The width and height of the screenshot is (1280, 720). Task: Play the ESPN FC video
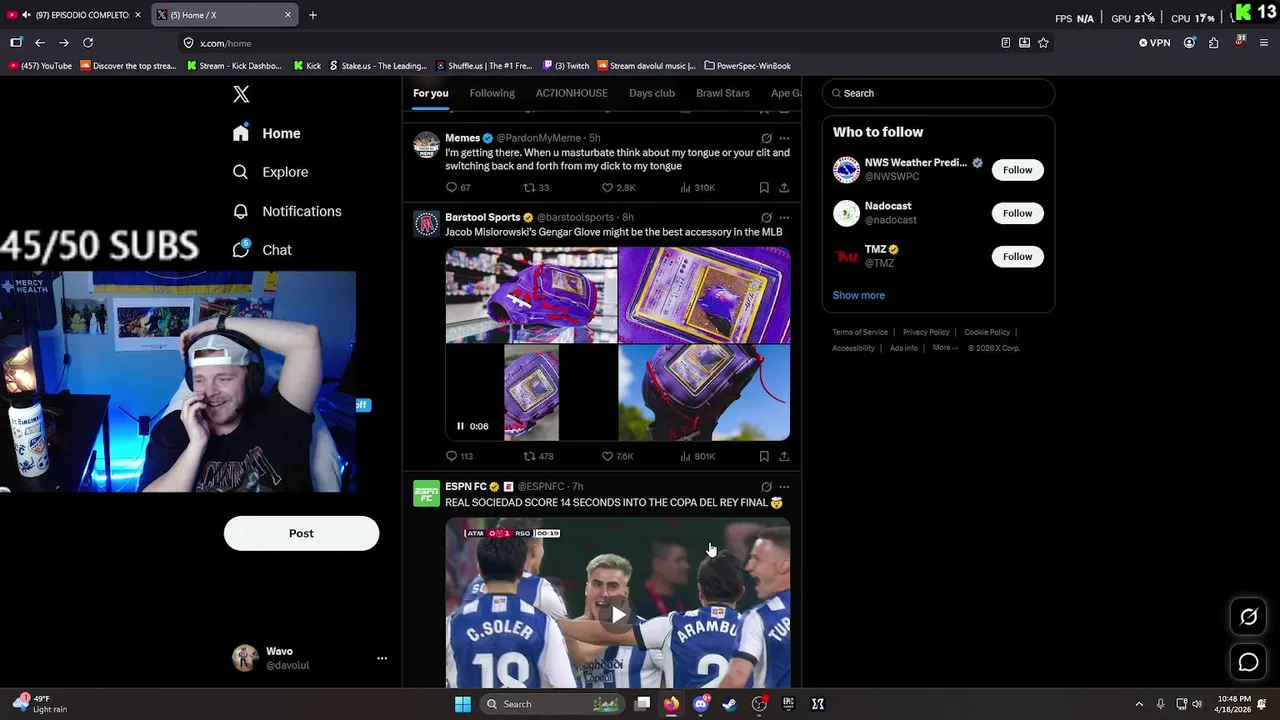(618, 615)
